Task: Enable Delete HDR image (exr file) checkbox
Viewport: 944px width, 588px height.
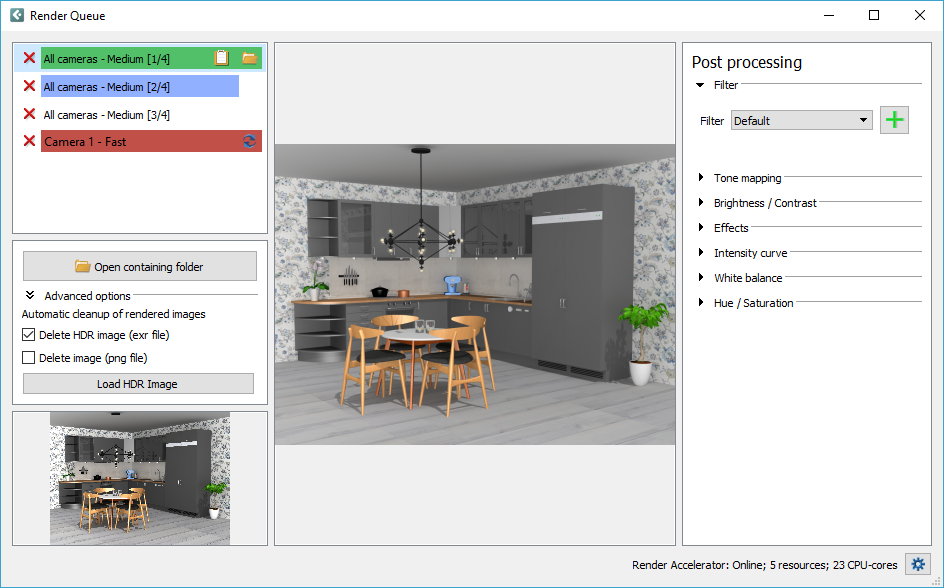Action: point(28,335)
